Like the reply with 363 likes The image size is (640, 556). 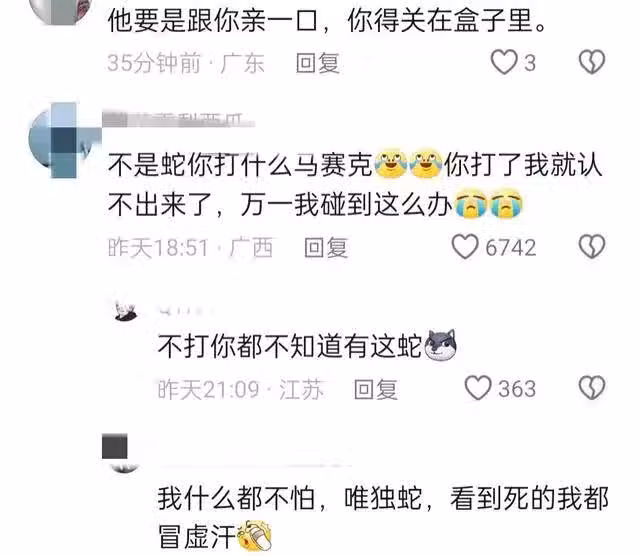tap(478, 388)
